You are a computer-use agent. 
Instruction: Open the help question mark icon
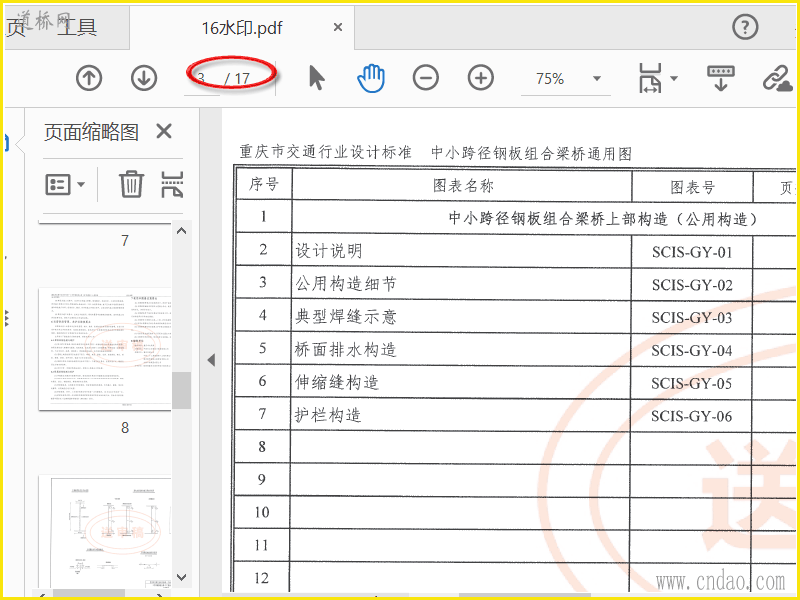point(745,27)
